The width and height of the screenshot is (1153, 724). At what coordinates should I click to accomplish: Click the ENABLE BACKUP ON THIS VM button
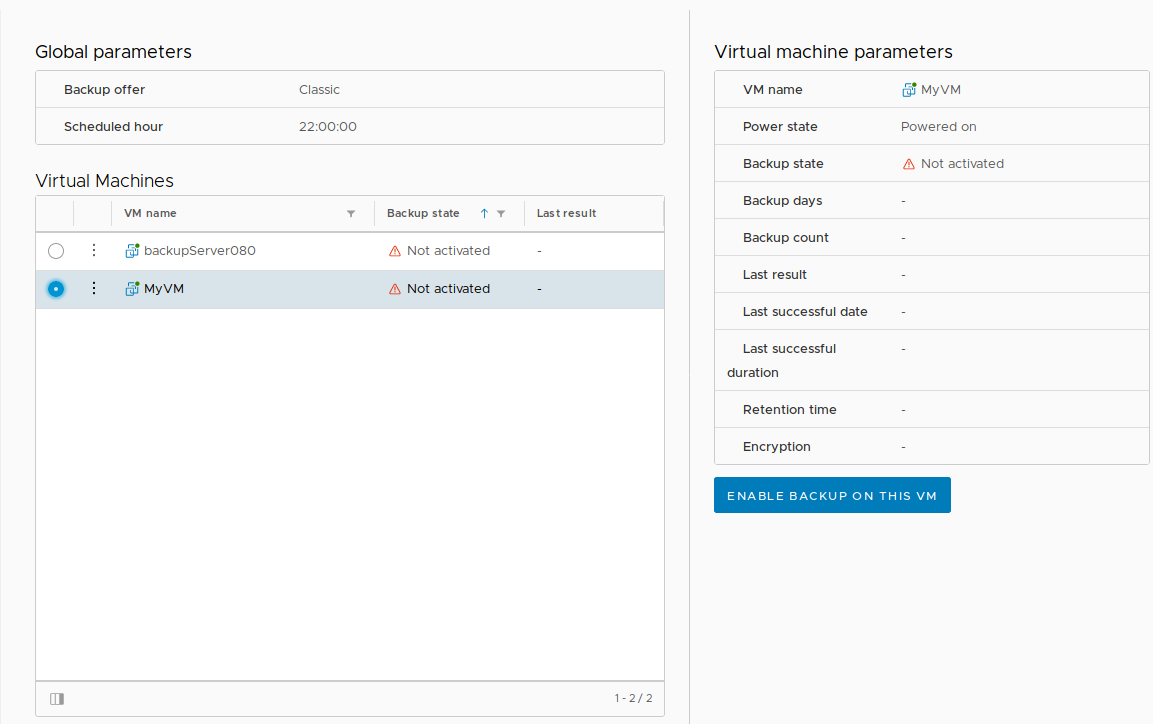pyautogui.click(x=832, y=494)
